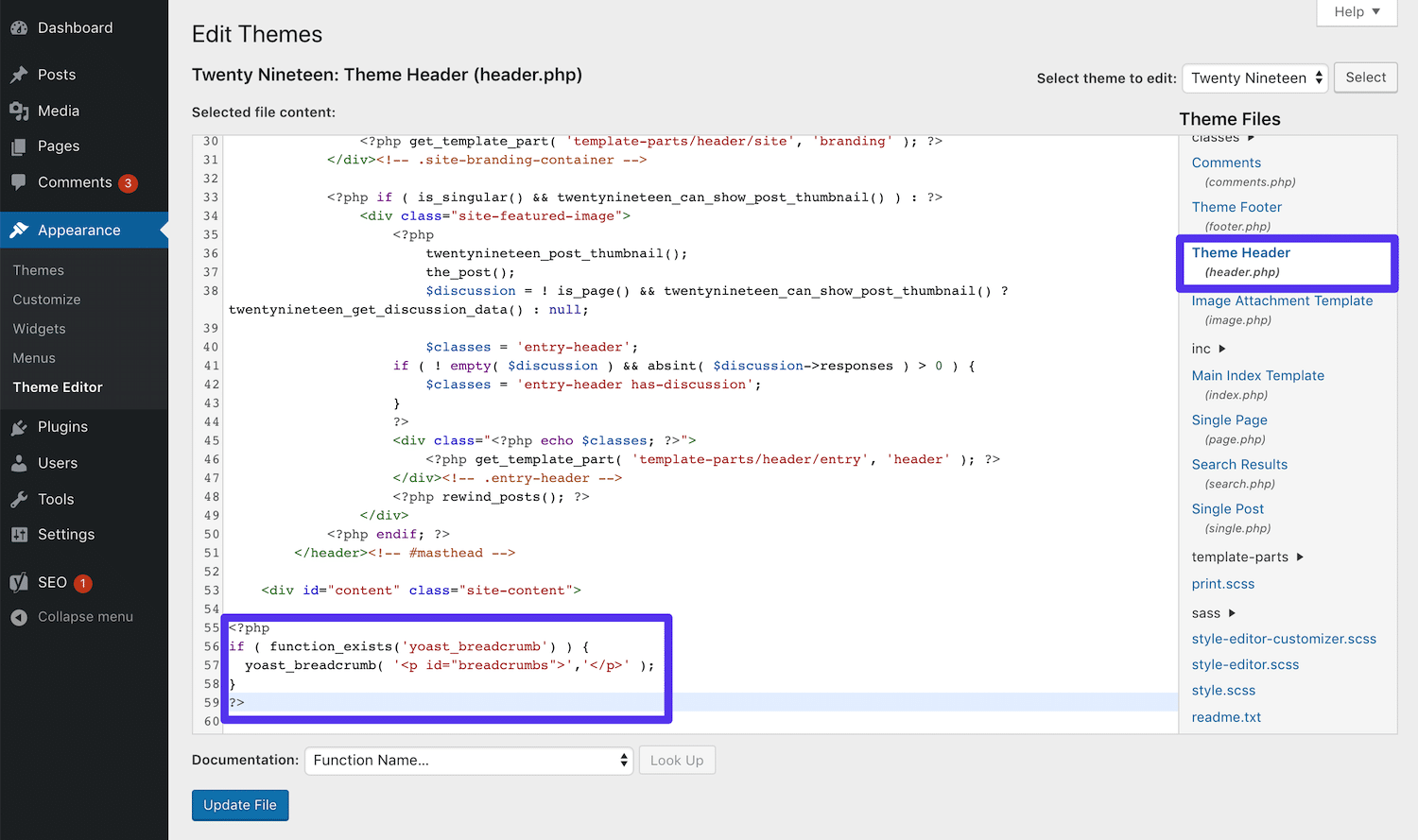1418x840 pixels.
Task: Open the Theme Footer footer.php file
Action: pos(1236,206)
